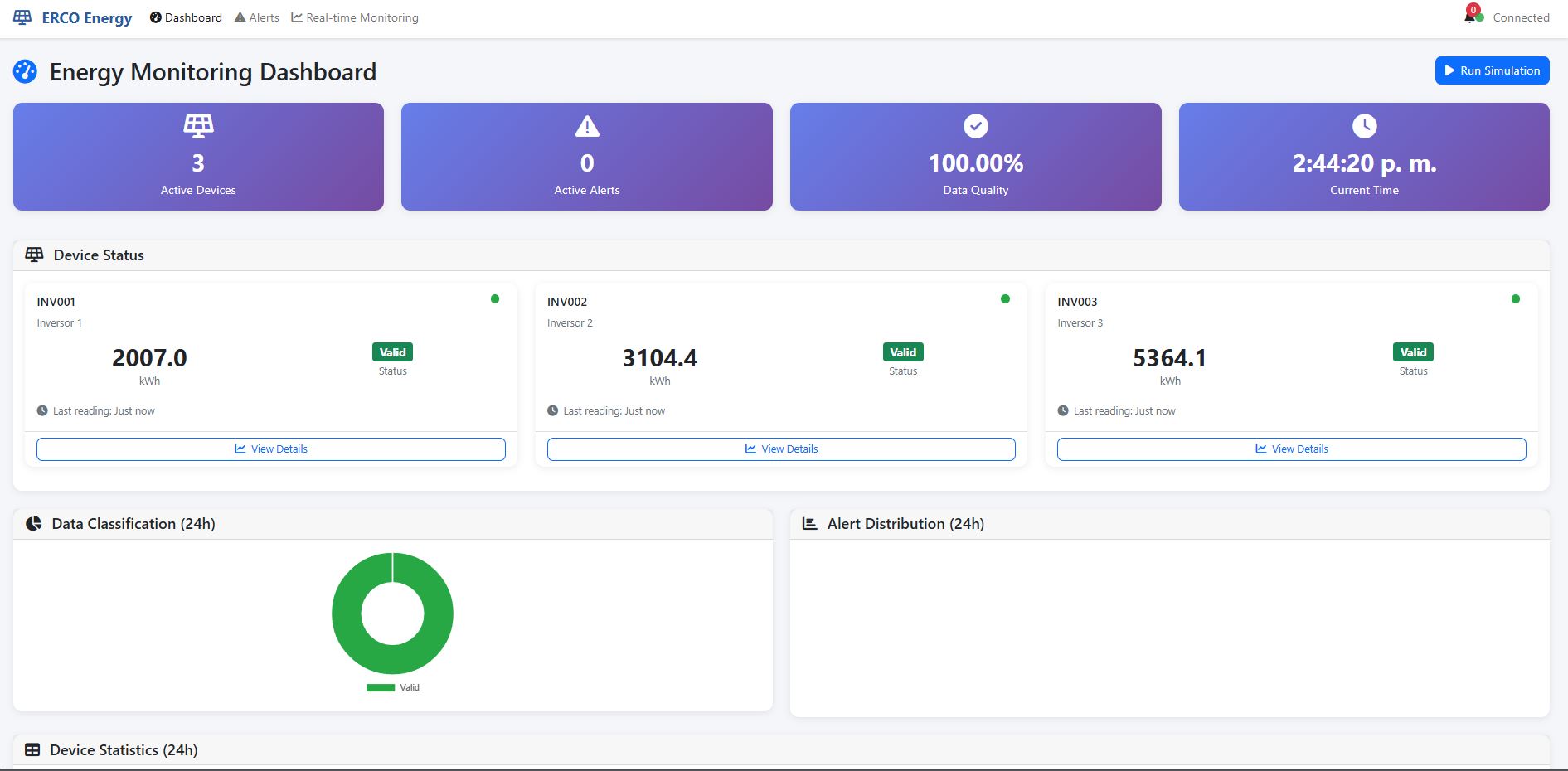Viewport: 1568px width, 771px height.
Task: Click the notification bell icon
Action: pos(1469,17)
